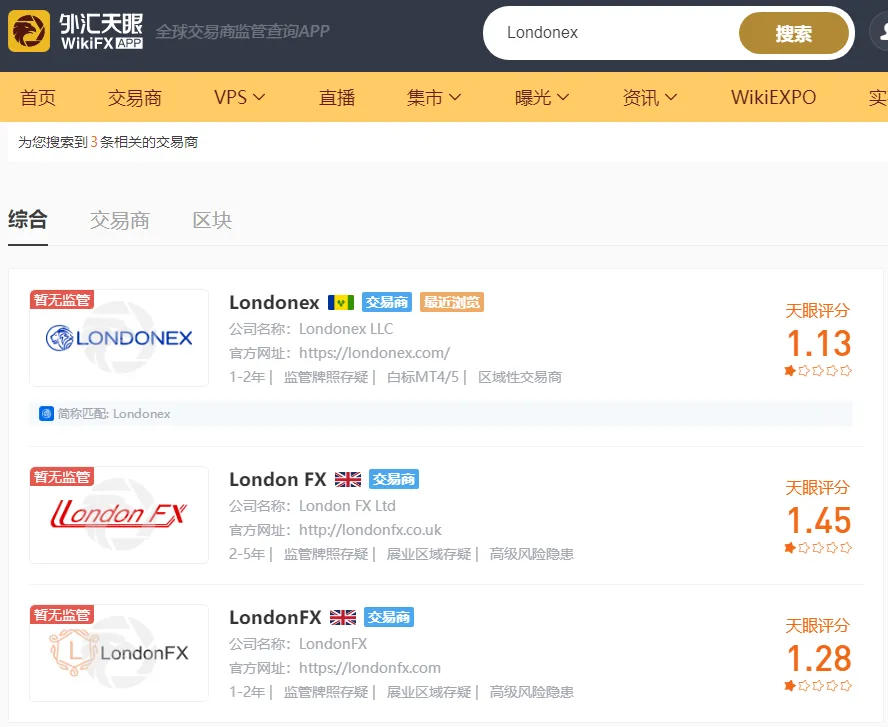Click the blue 交易商 tag beside Londonex

(x=387, y=302)
